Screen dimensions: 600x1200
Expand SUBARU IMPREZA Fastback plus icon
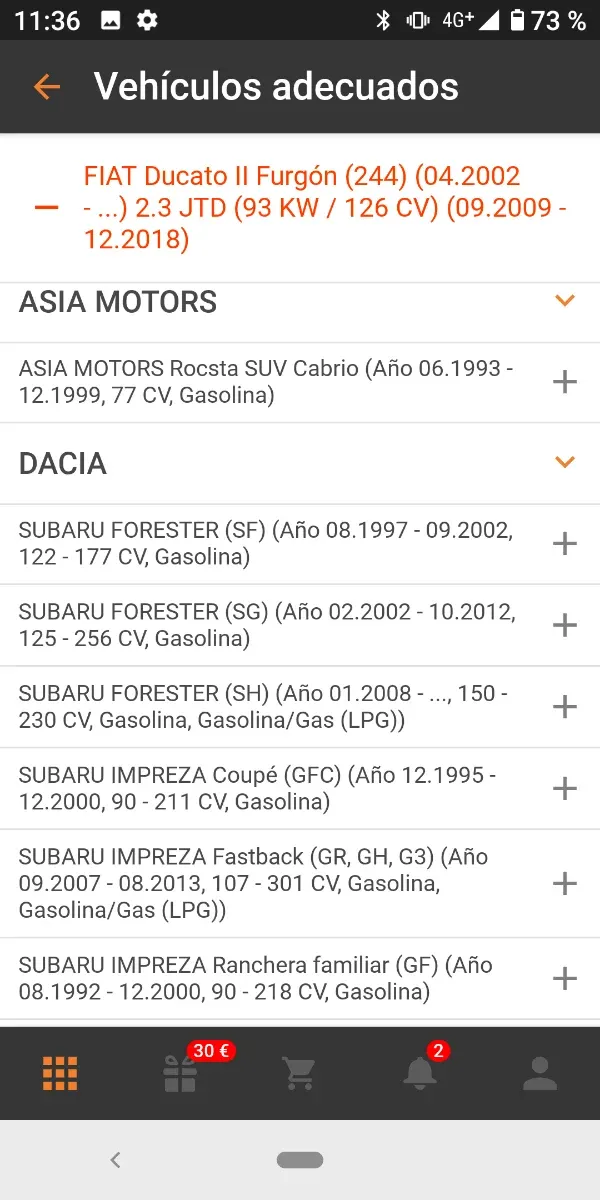(x=565, y=883)
